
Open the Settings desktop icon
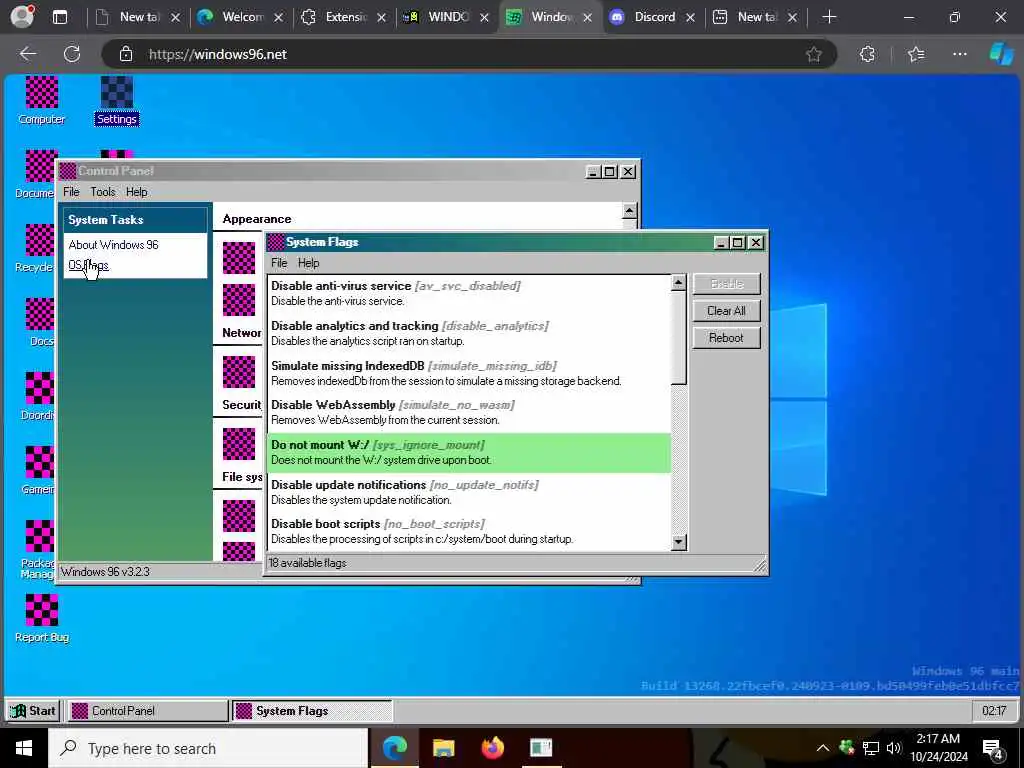point(117,100)
